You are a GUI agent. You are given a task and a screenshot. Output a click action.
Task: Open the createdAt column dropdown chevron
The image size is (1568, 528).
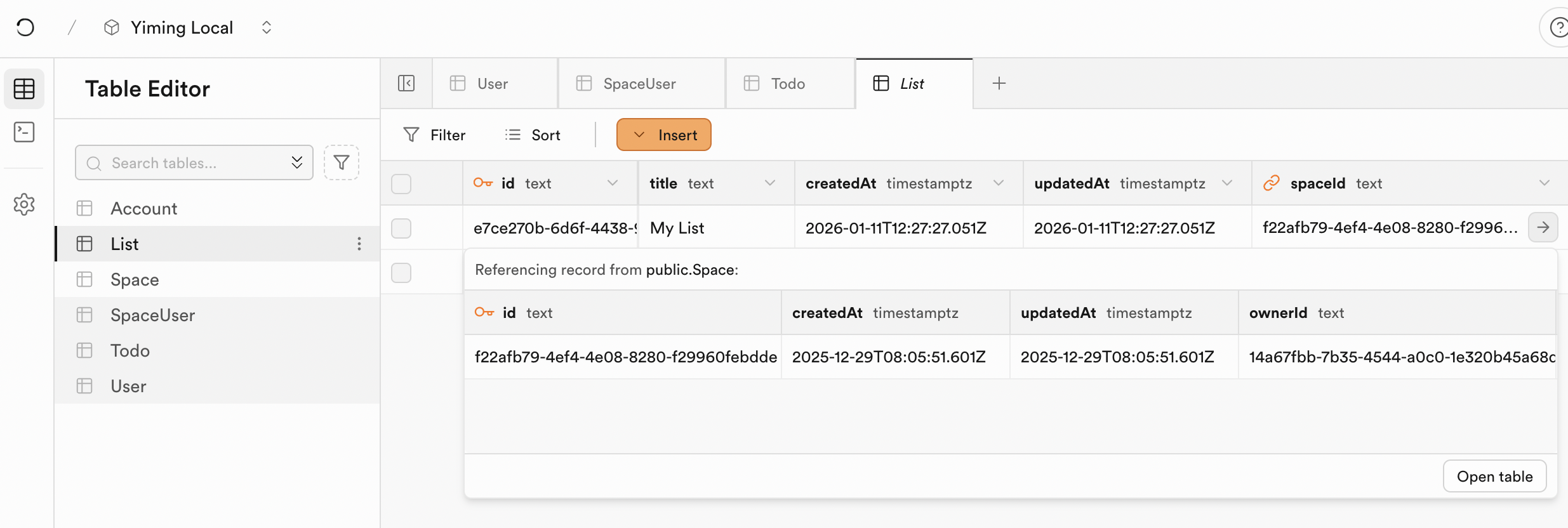point(999,183)
